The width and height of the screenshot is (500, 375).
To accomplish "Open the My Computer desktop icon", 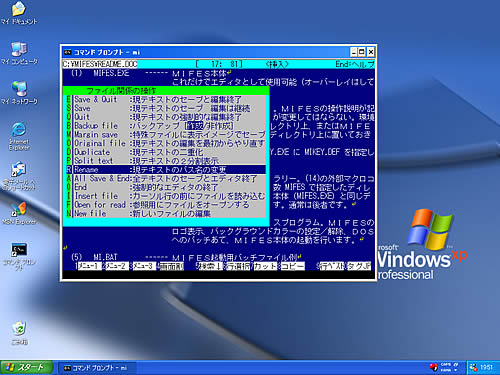I will click(19, 53).
